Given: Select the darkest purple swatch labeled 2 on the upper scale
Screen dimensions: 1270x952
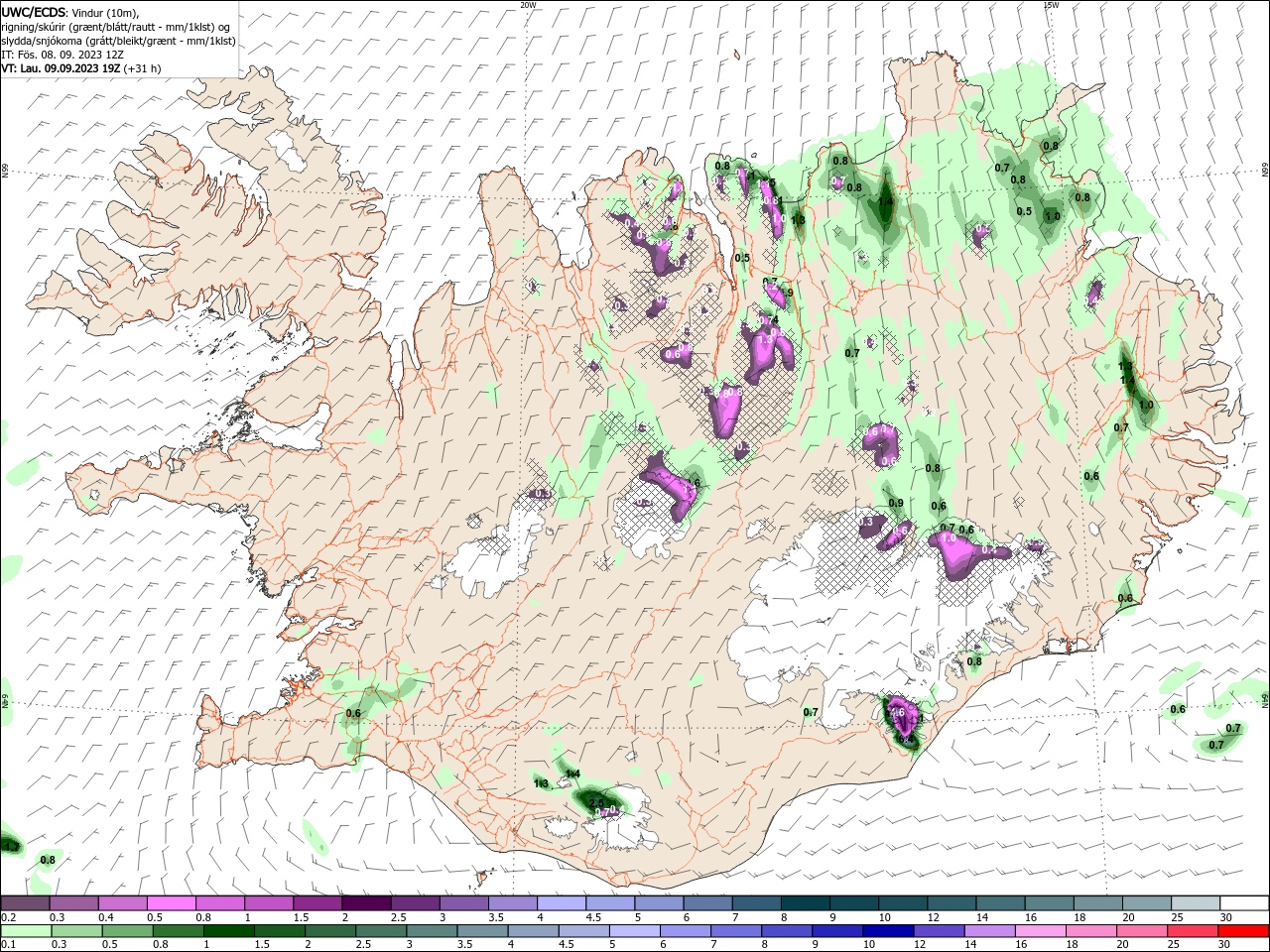Looking at the screenshot, I should [x=366, y=903].
